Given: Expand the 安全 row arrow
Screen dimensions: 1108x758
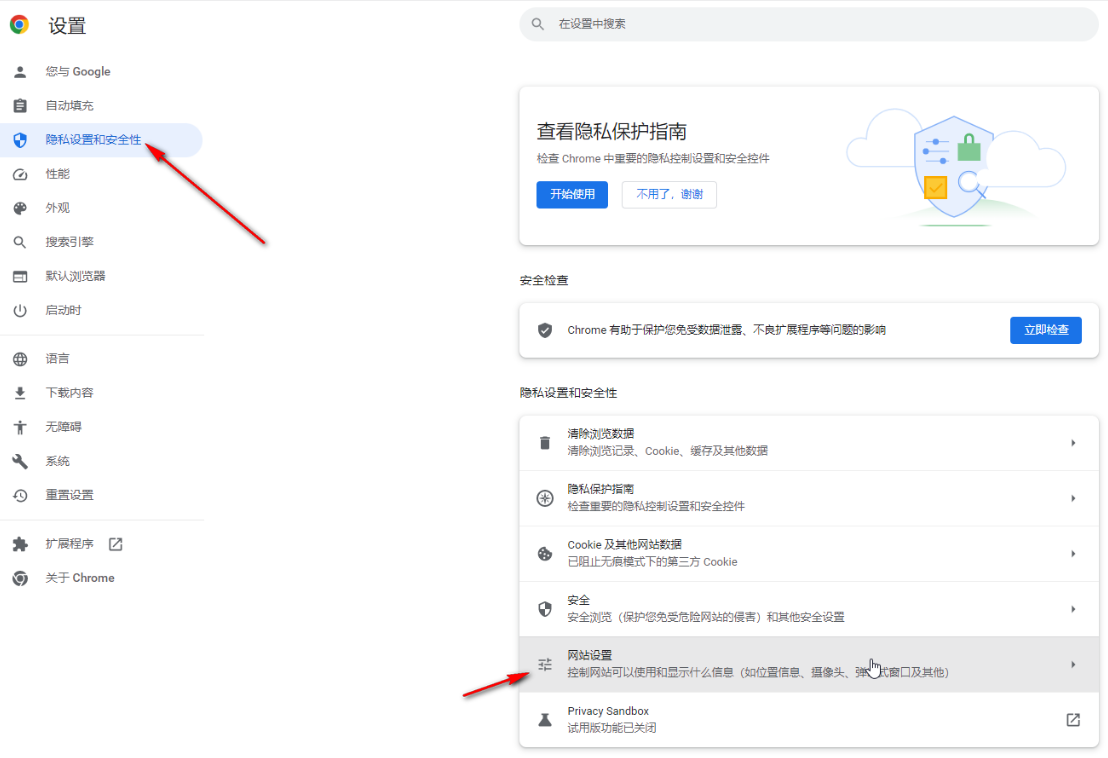Looking at the screenshot, I should (x=1073, y=609).
